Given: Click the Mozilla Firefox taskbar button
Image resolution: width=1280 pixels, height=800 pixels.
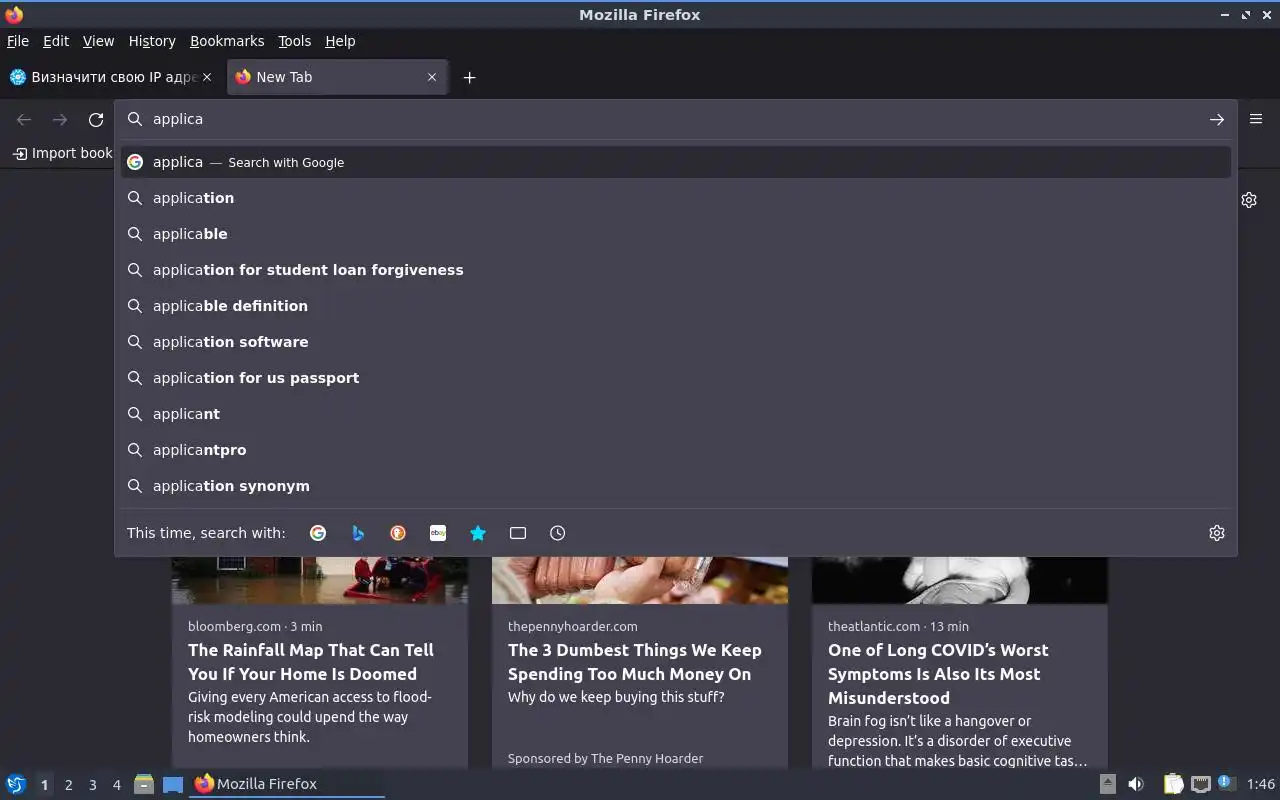Looking at the screenshot, I should (287, 784).
